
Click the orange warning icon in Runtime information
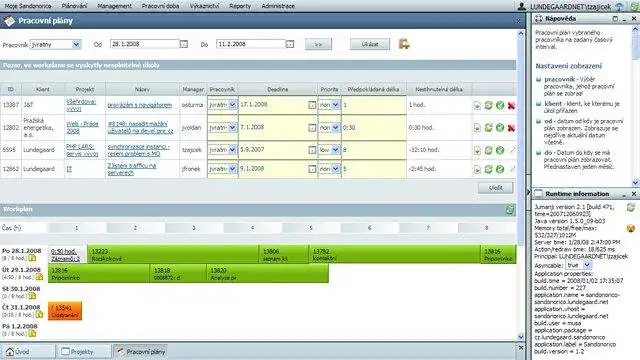click(x=631, y=228)
